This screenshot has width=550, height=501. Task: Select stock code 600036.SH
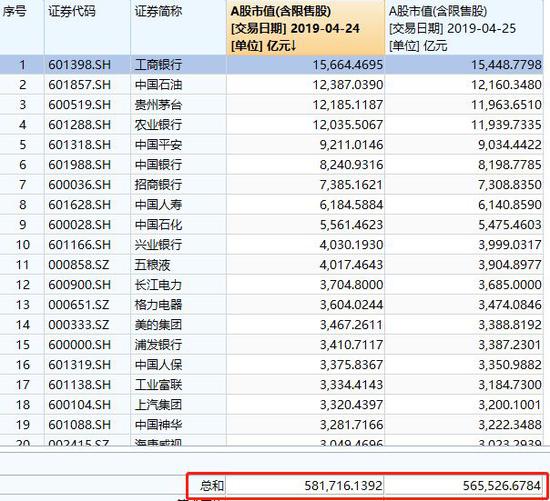click(x=80, y=185)
